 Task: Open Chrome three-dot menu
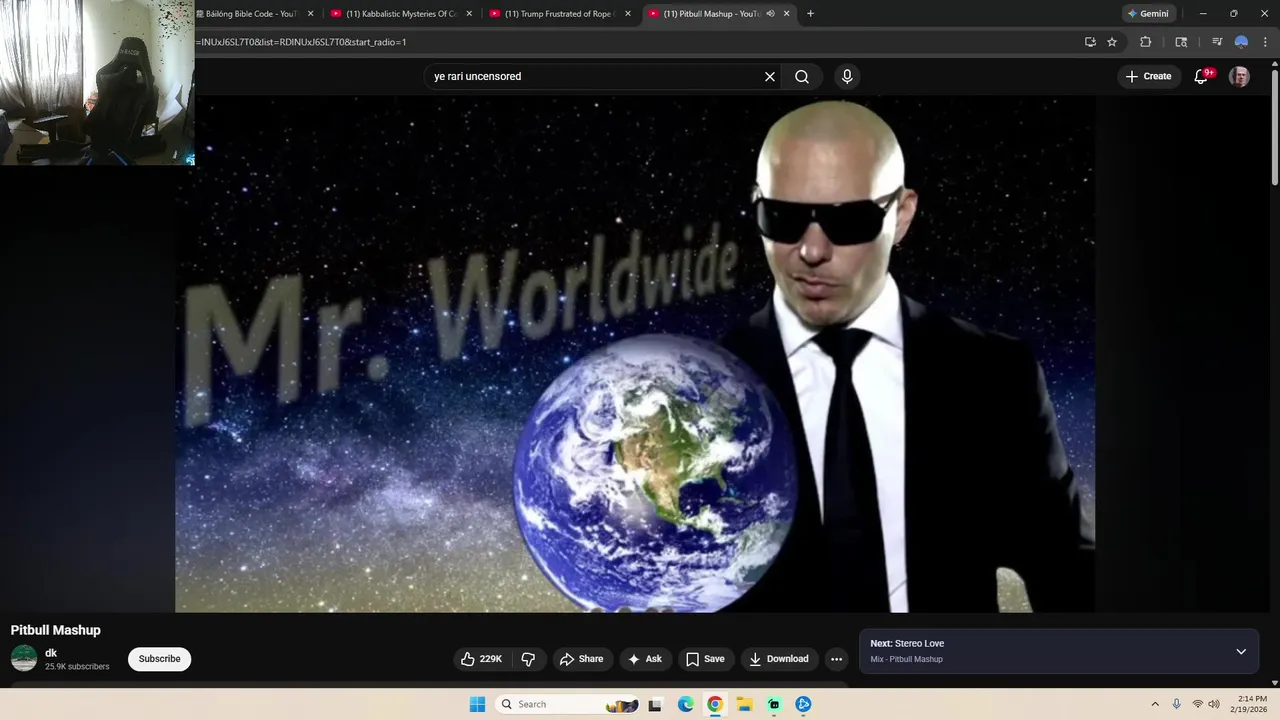coord(1266,42)
